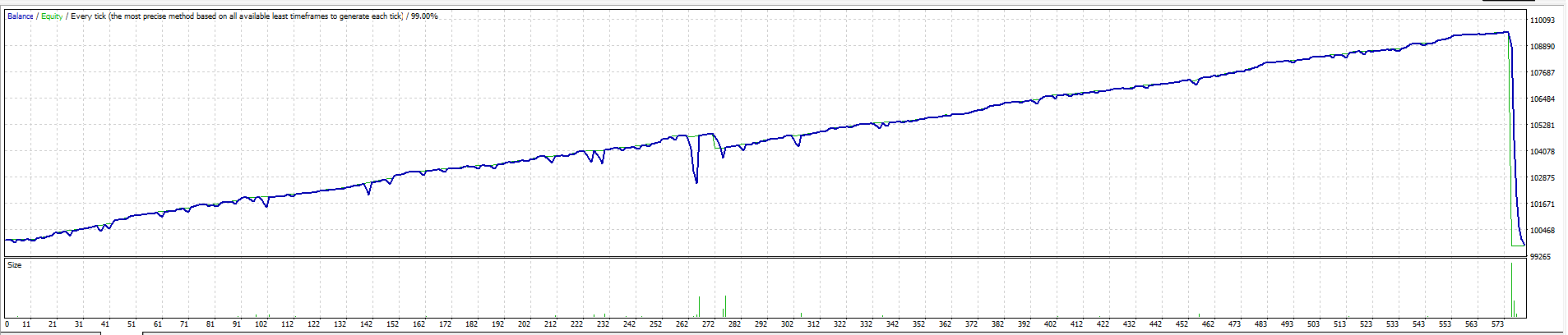This screenshot has width=1568, height=335.
Task: Click the 100468 y-axis value
Action: tap(1542, 231)
